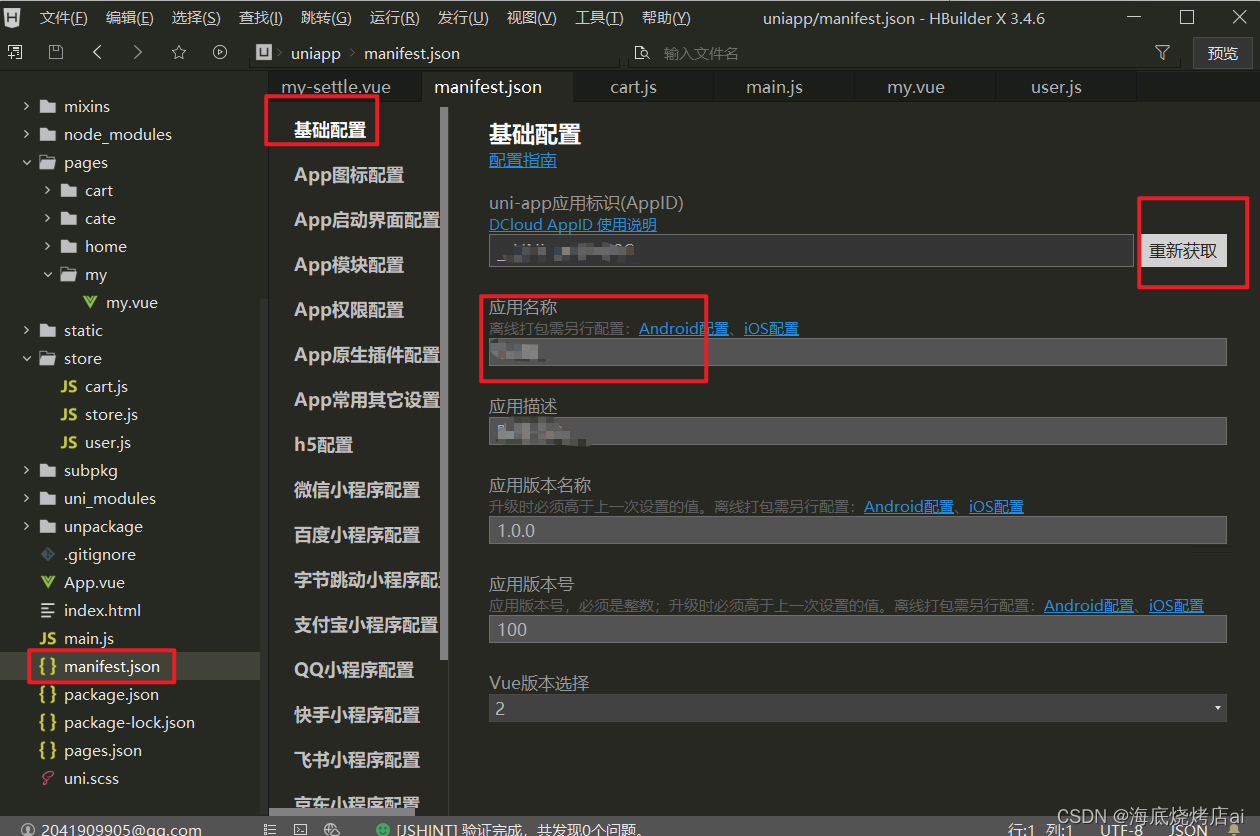Go back with the left arrow icon
Screen dimensions: 1260x836
pyautogui.click(x=97, y=53)
